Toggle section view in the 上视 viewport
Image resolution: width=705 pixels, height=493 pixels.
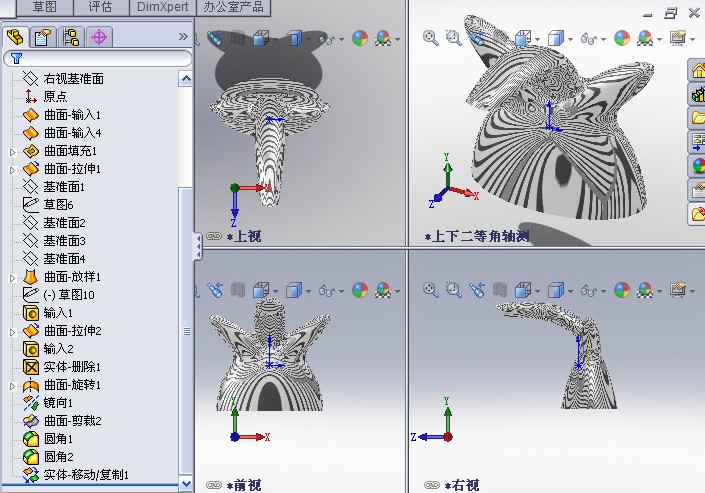237,38
